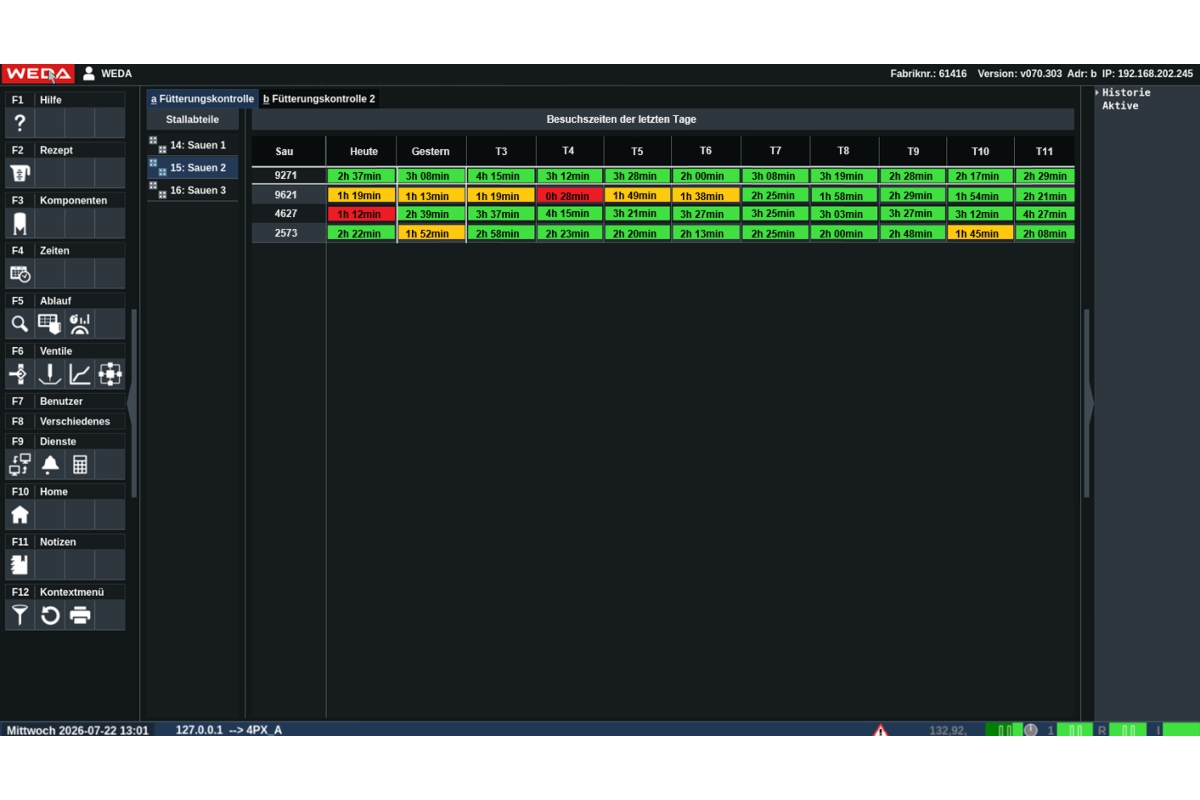This screenshot has height=800, width=1200.
Task: Click the red WEDA logo
Action: point(37,73)
